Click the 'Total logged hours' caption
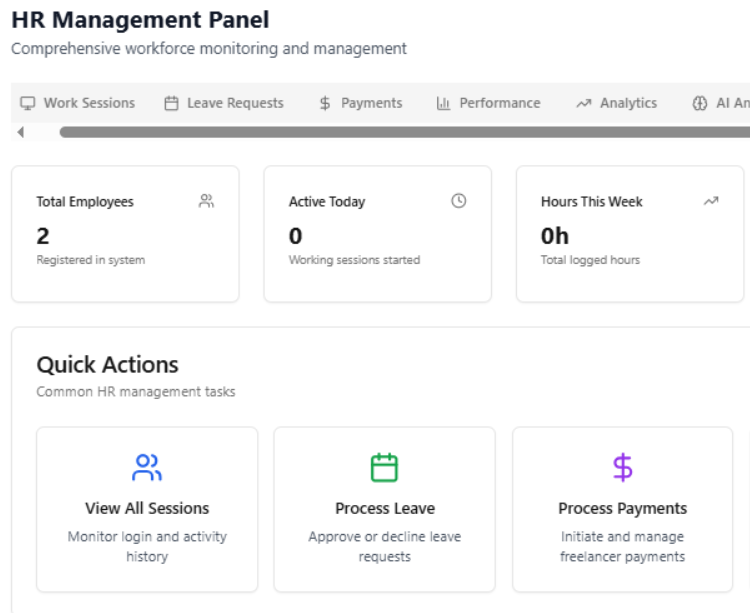The height and width of the screenshot is (613, 750). point(590,260)
